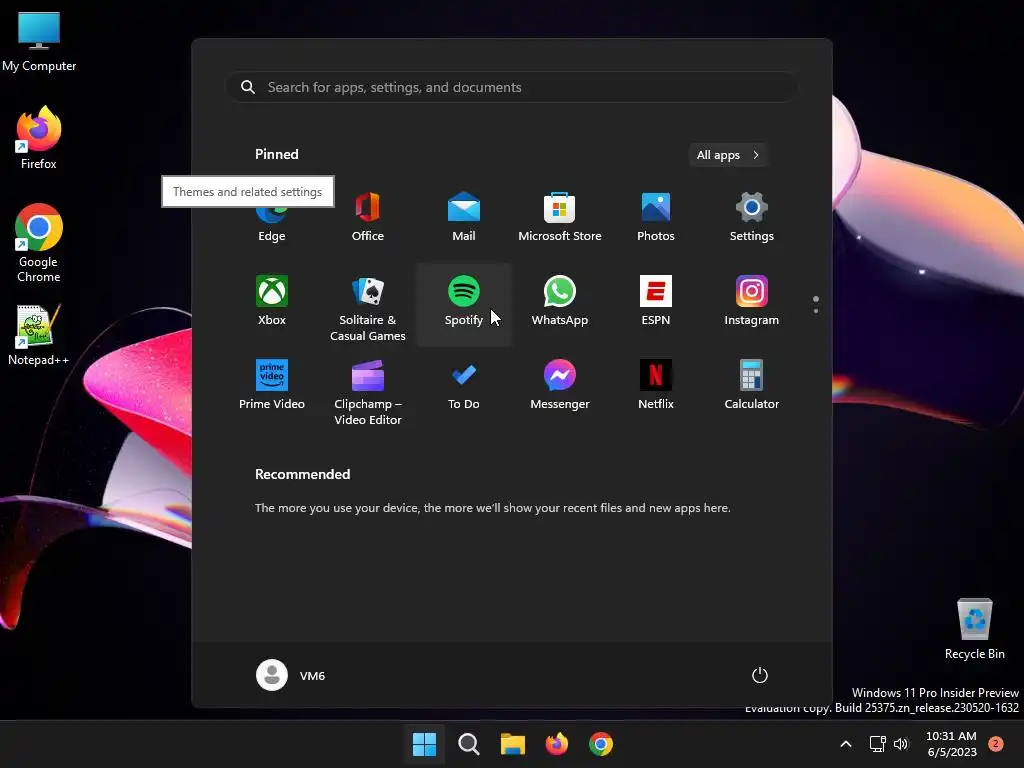The height and width of the screenshot is (768, 1024).
Task: Open Edge from pinned apps
Action: click(272, 225)
